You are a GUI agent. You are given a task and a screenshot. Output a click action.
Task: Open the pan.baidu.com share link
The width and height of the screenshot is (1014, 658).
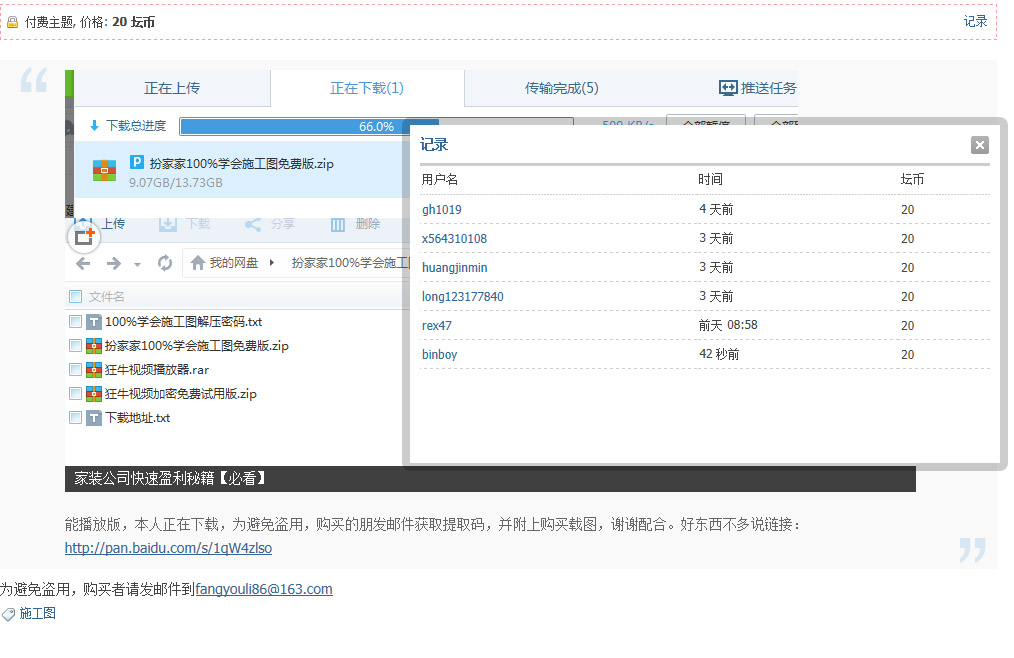pos(168,548)
